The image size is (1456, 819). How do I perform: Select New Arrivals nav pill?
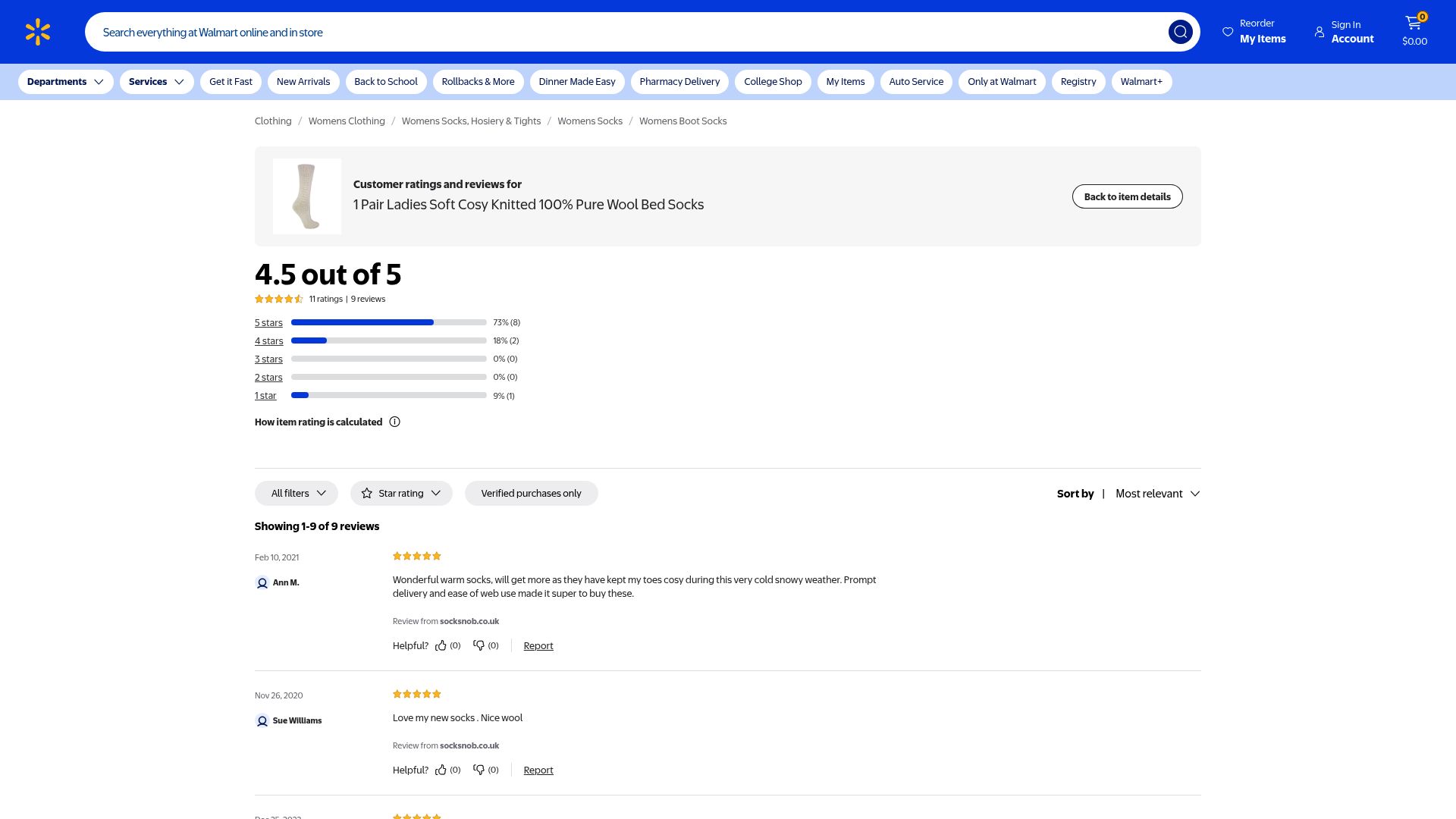[x=303, y=82]
